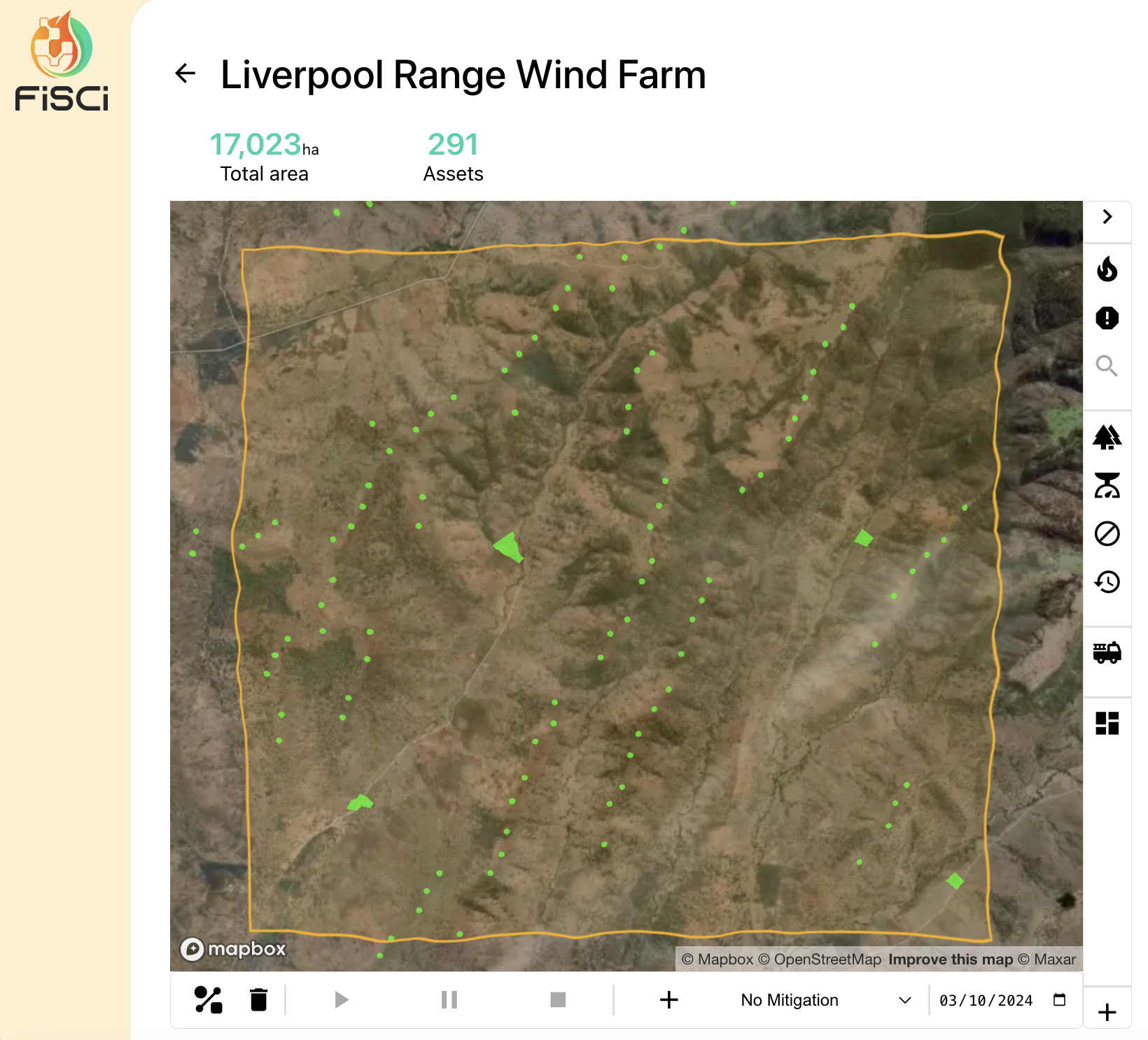Open the Maxar attribution link
Image resolution: width=1148 pixels, height=1040 pixels.
tap(1047, 960)
